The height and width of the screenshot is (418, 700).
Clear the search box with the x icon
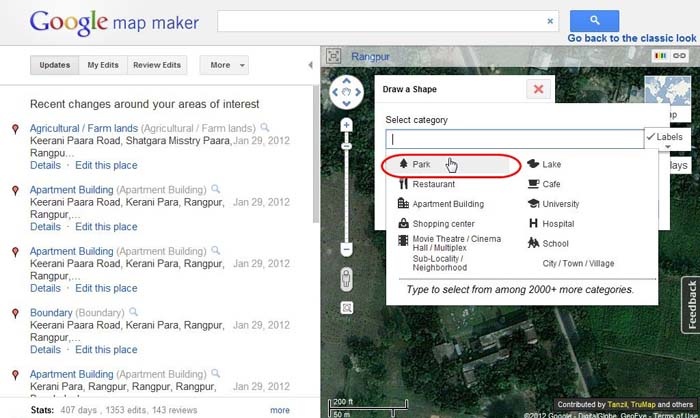[550, 21]
